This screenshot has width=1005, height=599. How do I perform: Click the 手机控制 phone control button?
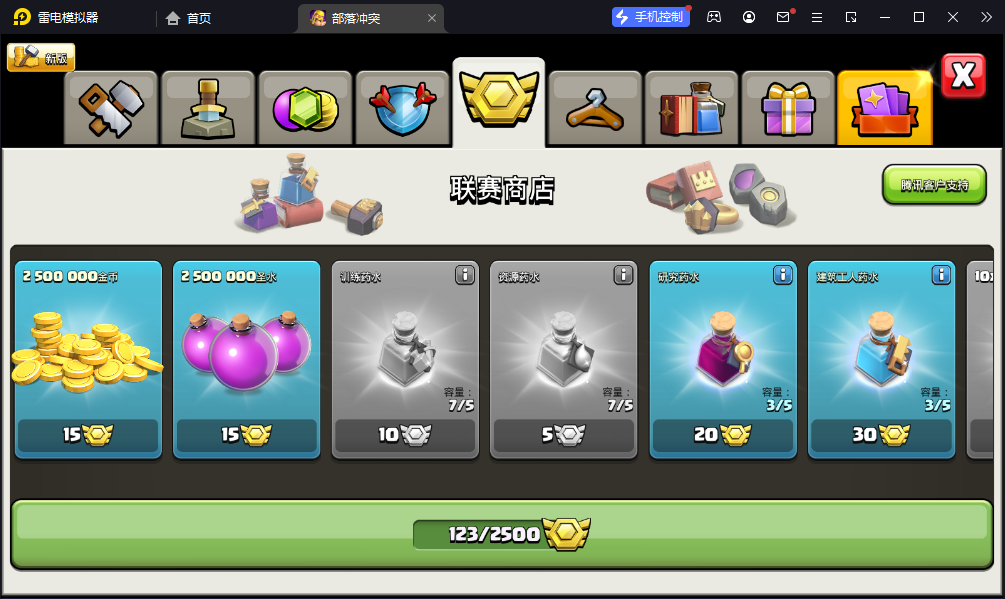pos(651,17)
